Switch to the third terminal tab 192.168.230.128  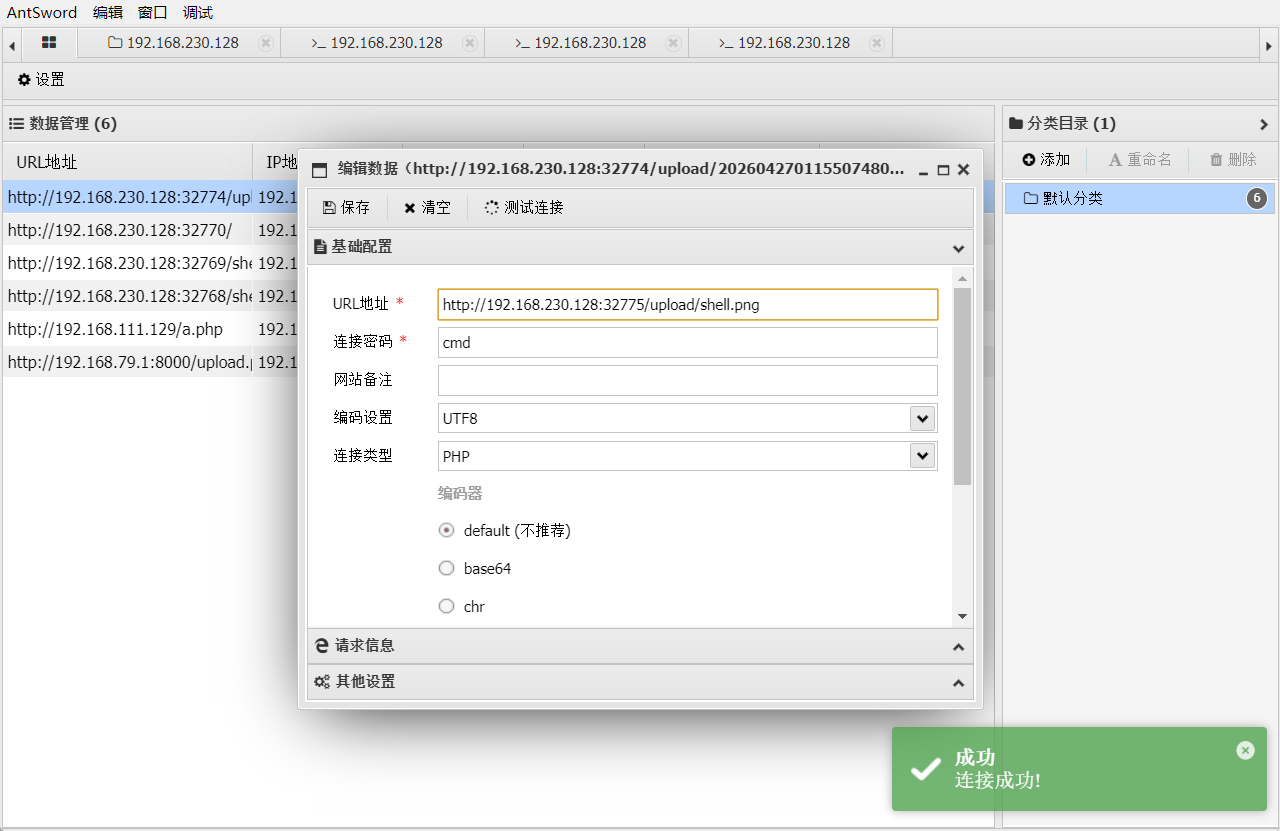tap(785, 43)
